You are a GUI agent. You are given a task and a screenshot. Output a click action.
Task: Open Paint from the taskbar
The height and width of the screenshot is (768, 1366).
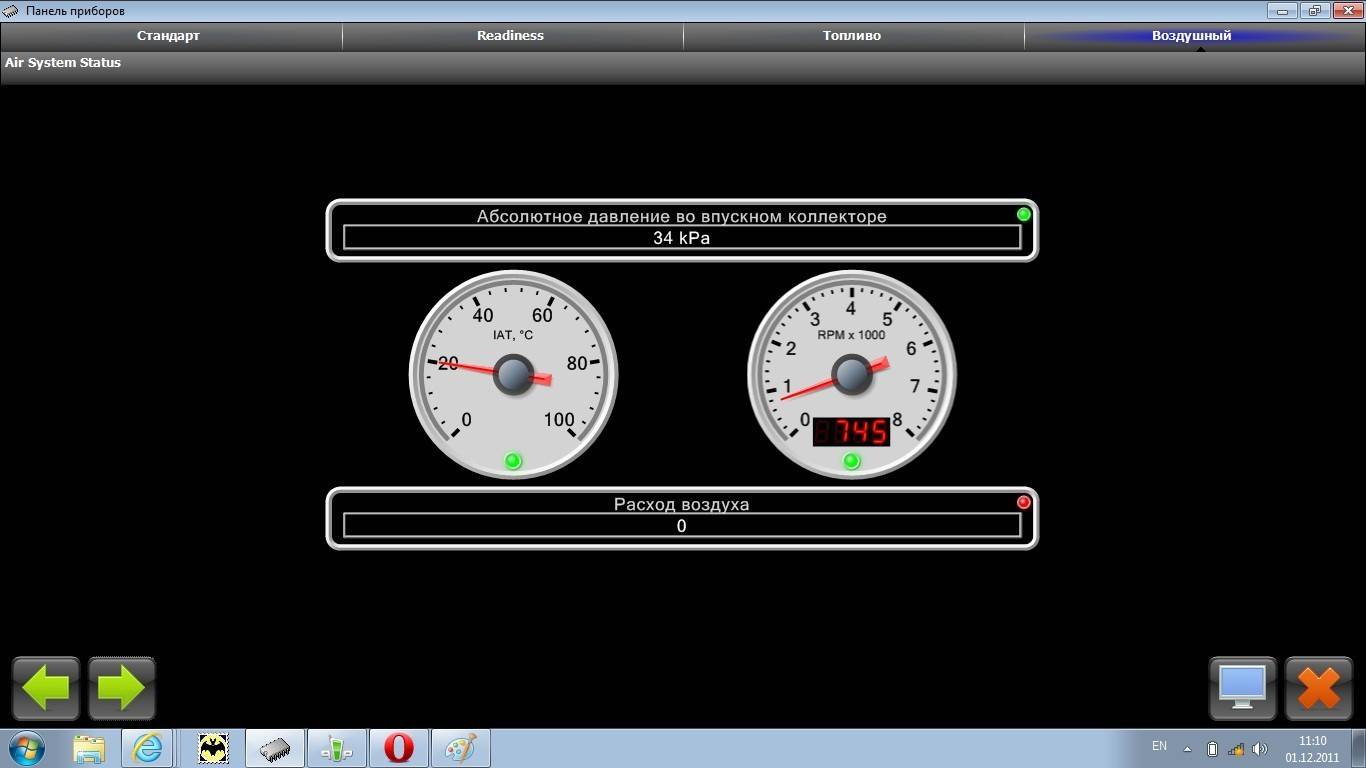460,748
